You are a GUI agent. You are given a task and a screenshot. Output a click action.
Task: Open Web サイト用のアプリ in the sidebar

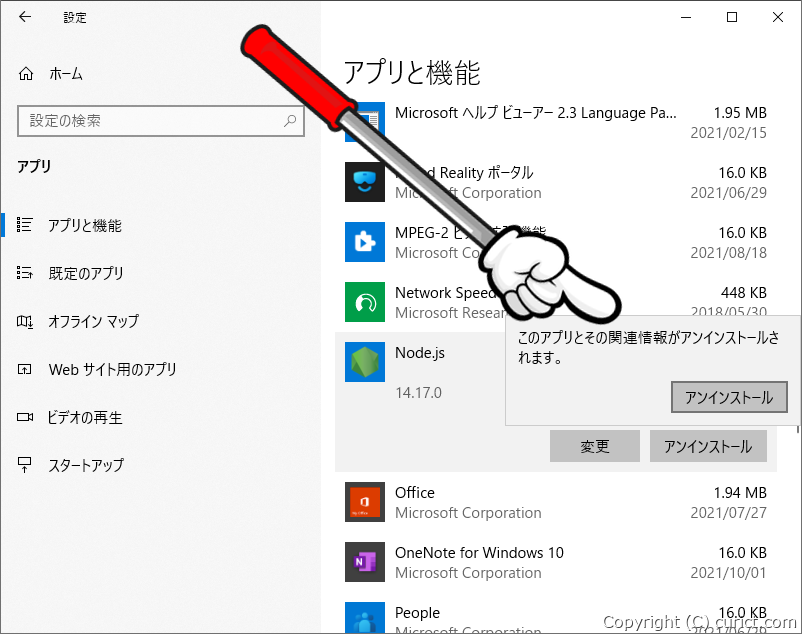pyautogui.click(x=113, y=369)
